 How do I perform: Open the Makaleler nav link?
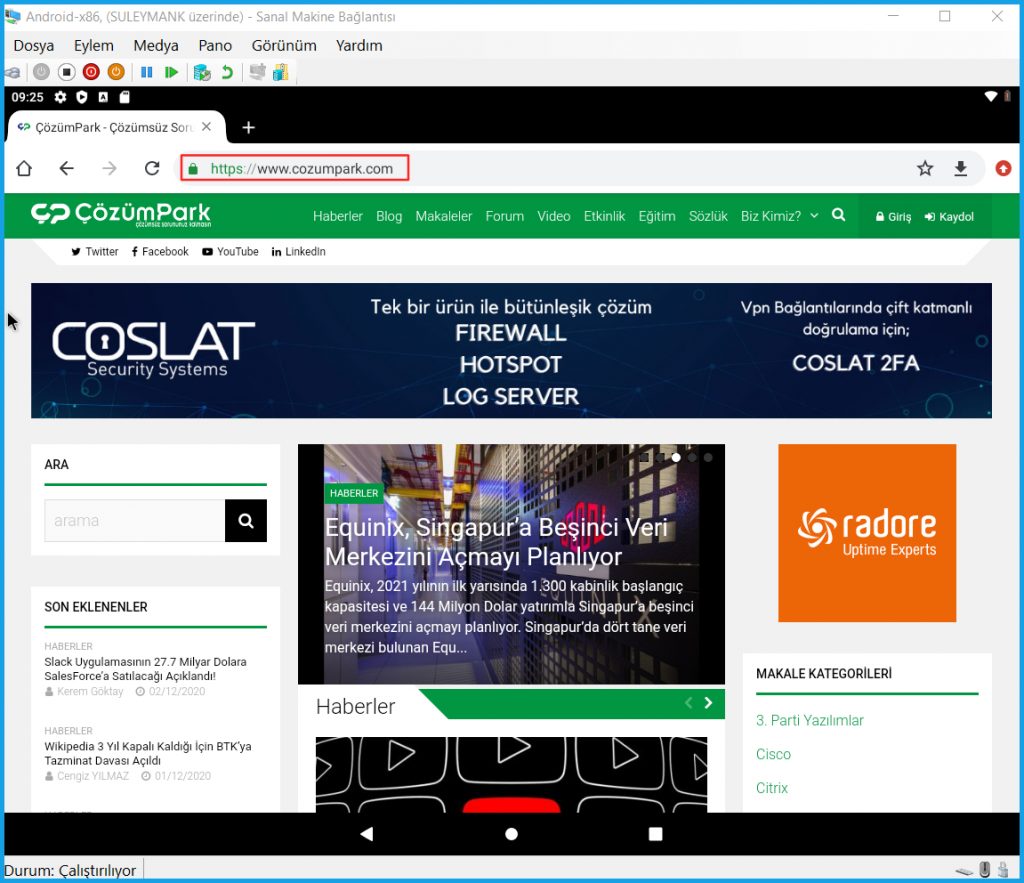tap(443, 216)
